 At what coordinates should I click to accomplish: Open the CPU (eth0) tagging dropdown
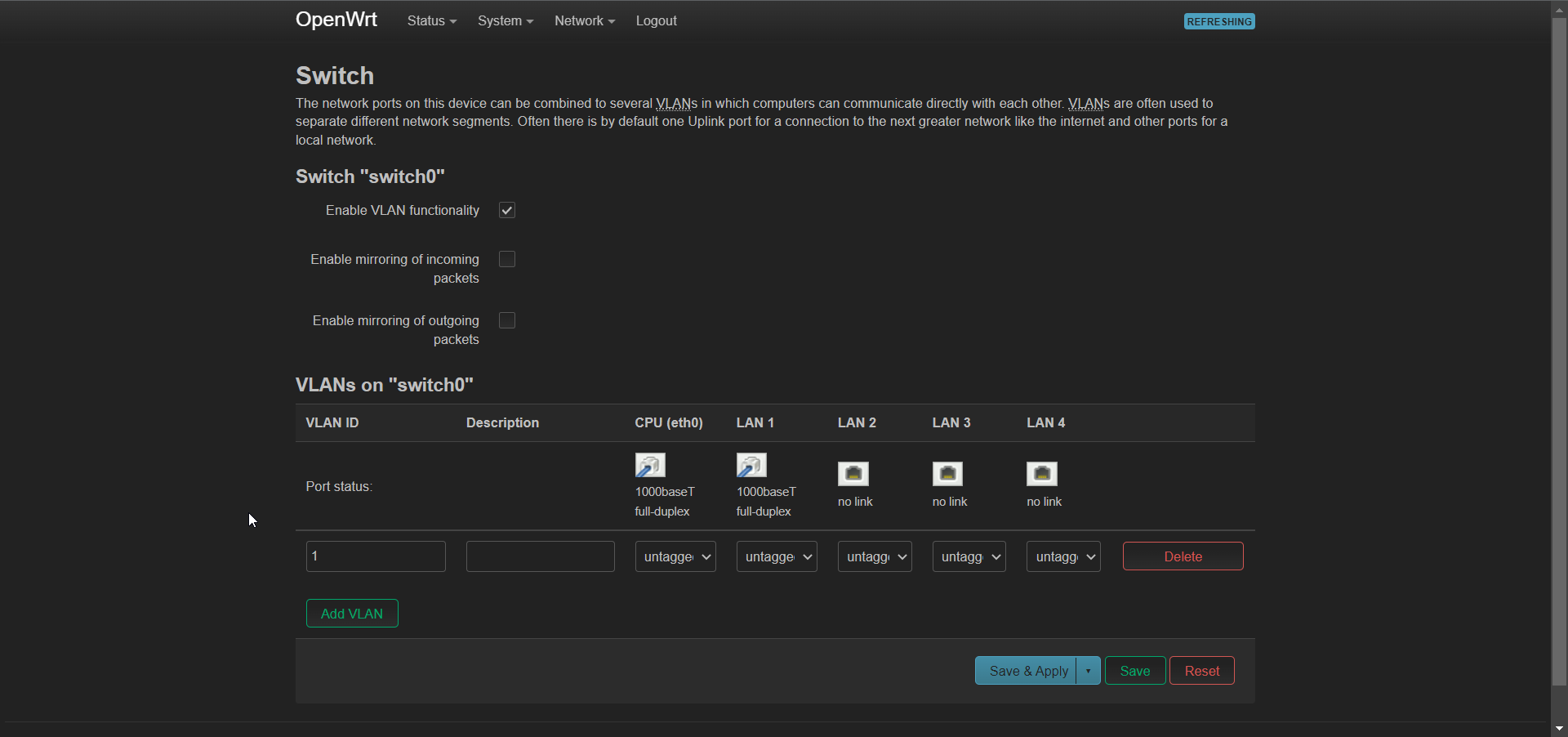click(675, 556)
